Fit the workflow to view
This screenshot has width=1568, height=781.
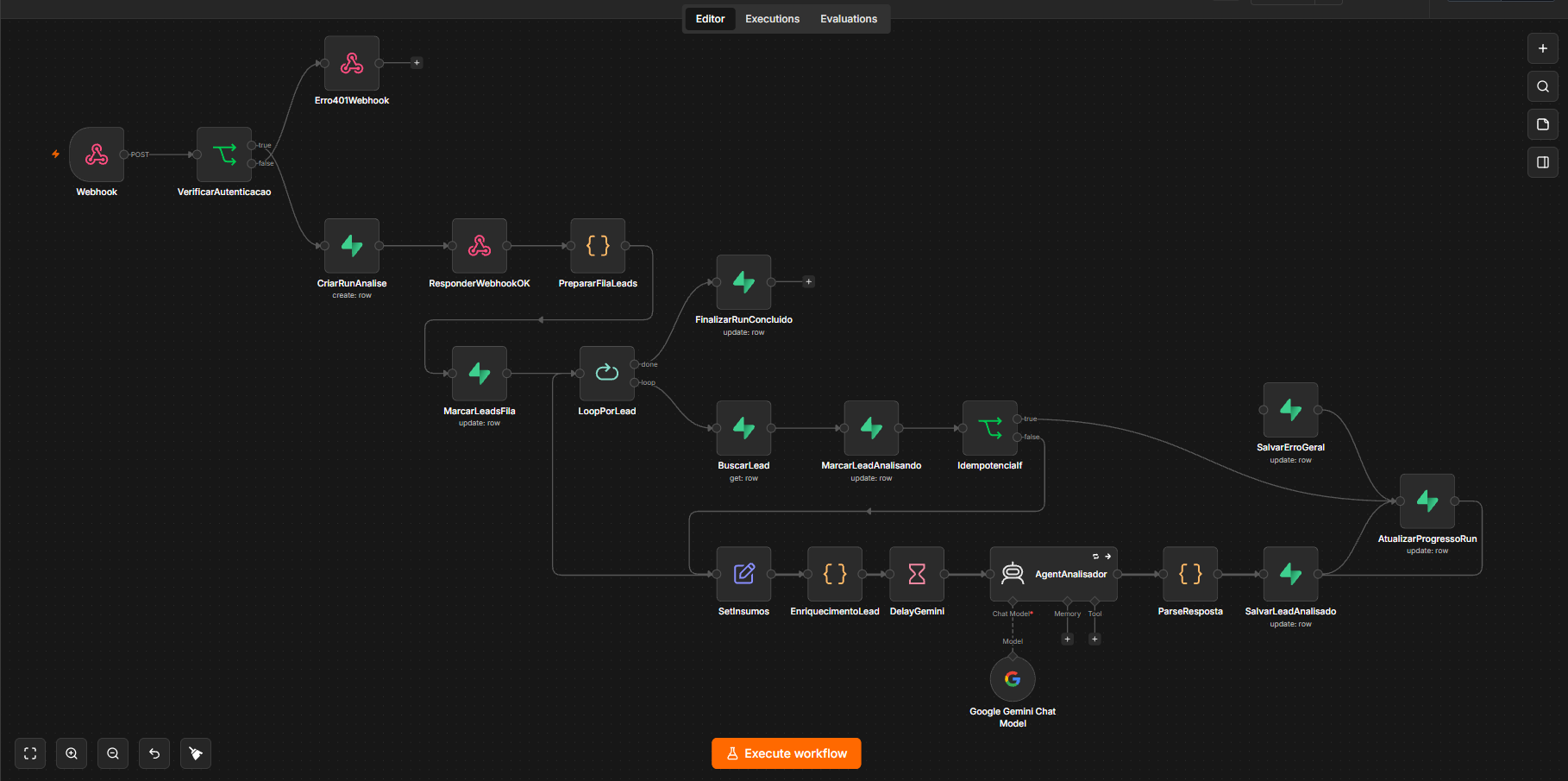pyautogui.click(x=30, y=753)
